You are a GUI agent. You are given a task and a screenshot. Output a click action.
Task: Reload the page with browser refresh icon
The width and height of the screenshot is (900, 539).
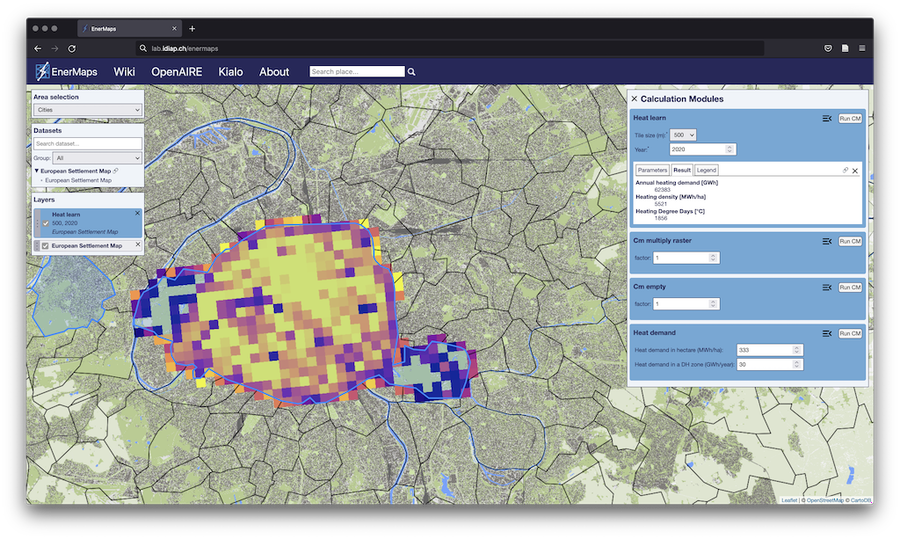[x=72, y=48]
